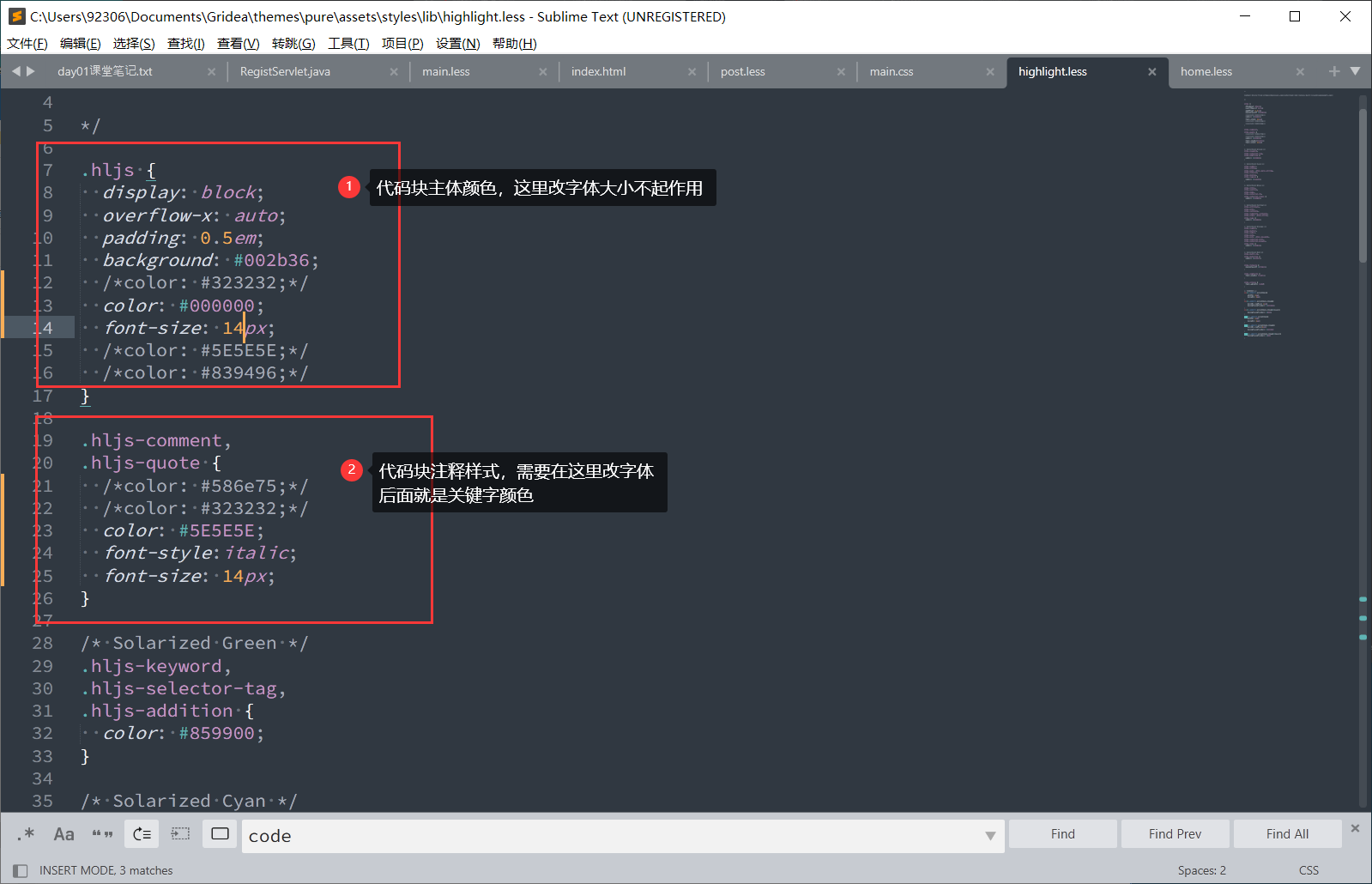Toggle regular expression search option
Screen dimensions: 1372x884
26,834
